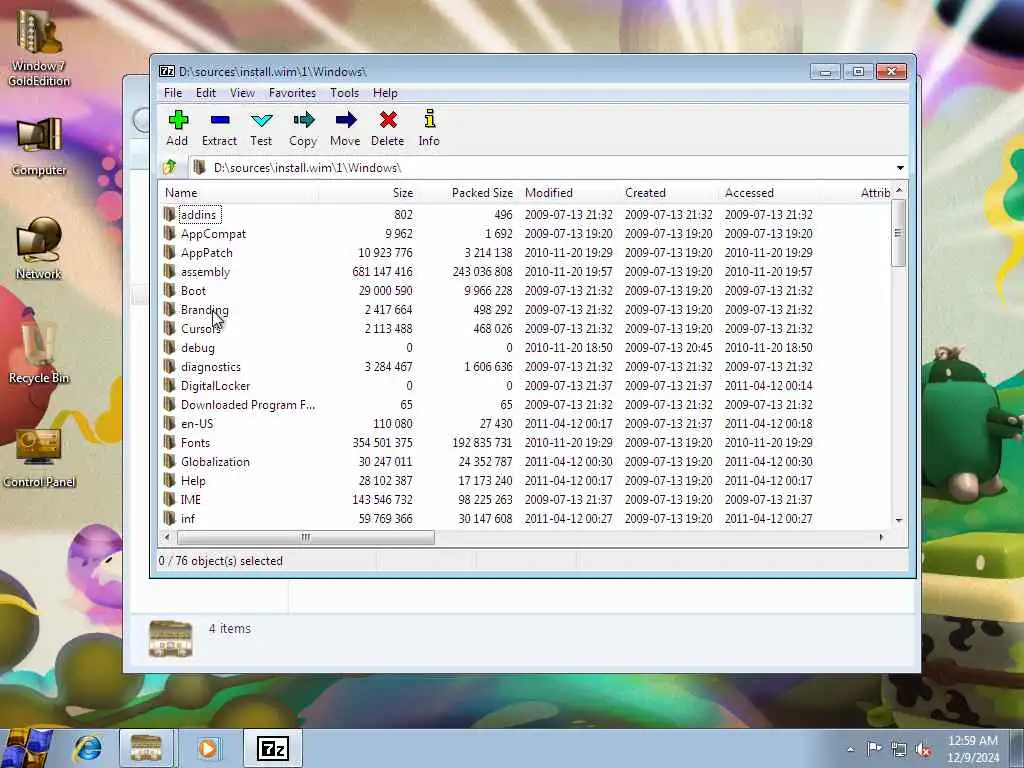Expand the address path dropdown

point(901,168)
